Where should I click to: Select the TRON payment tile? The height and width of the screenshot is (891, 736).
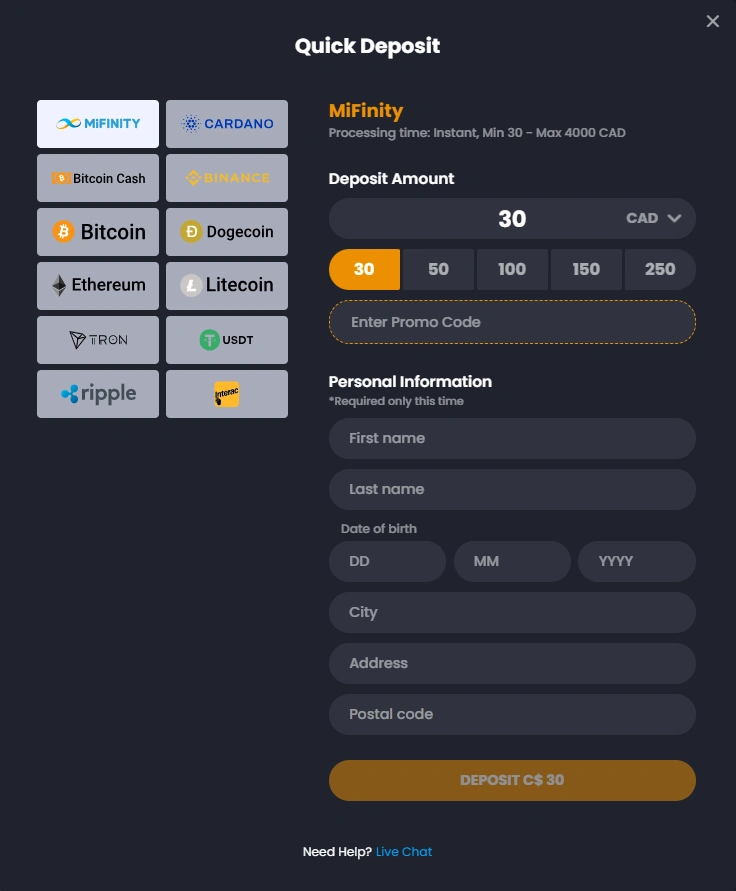(98, 340)
